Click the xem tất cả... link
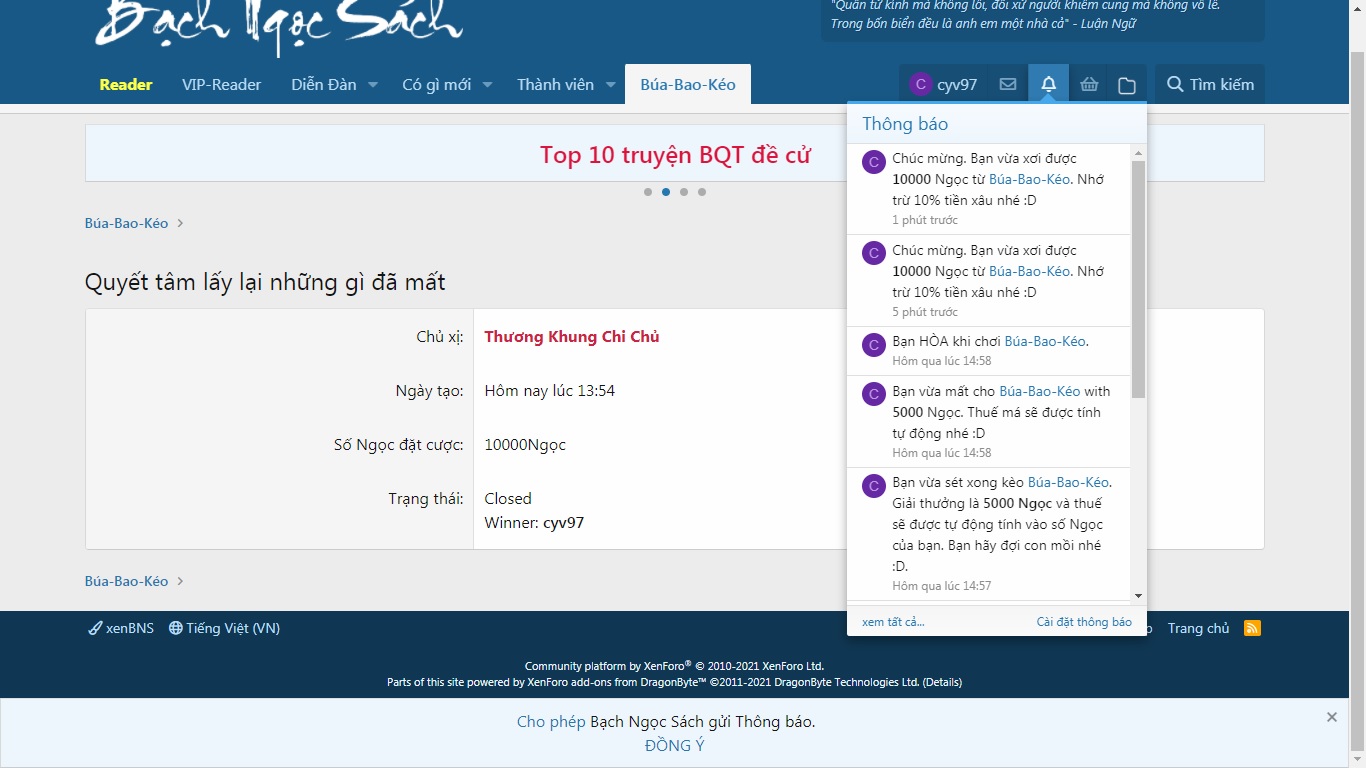The image size is (1366, 768). pyautogui.click(x=893, y=622)
